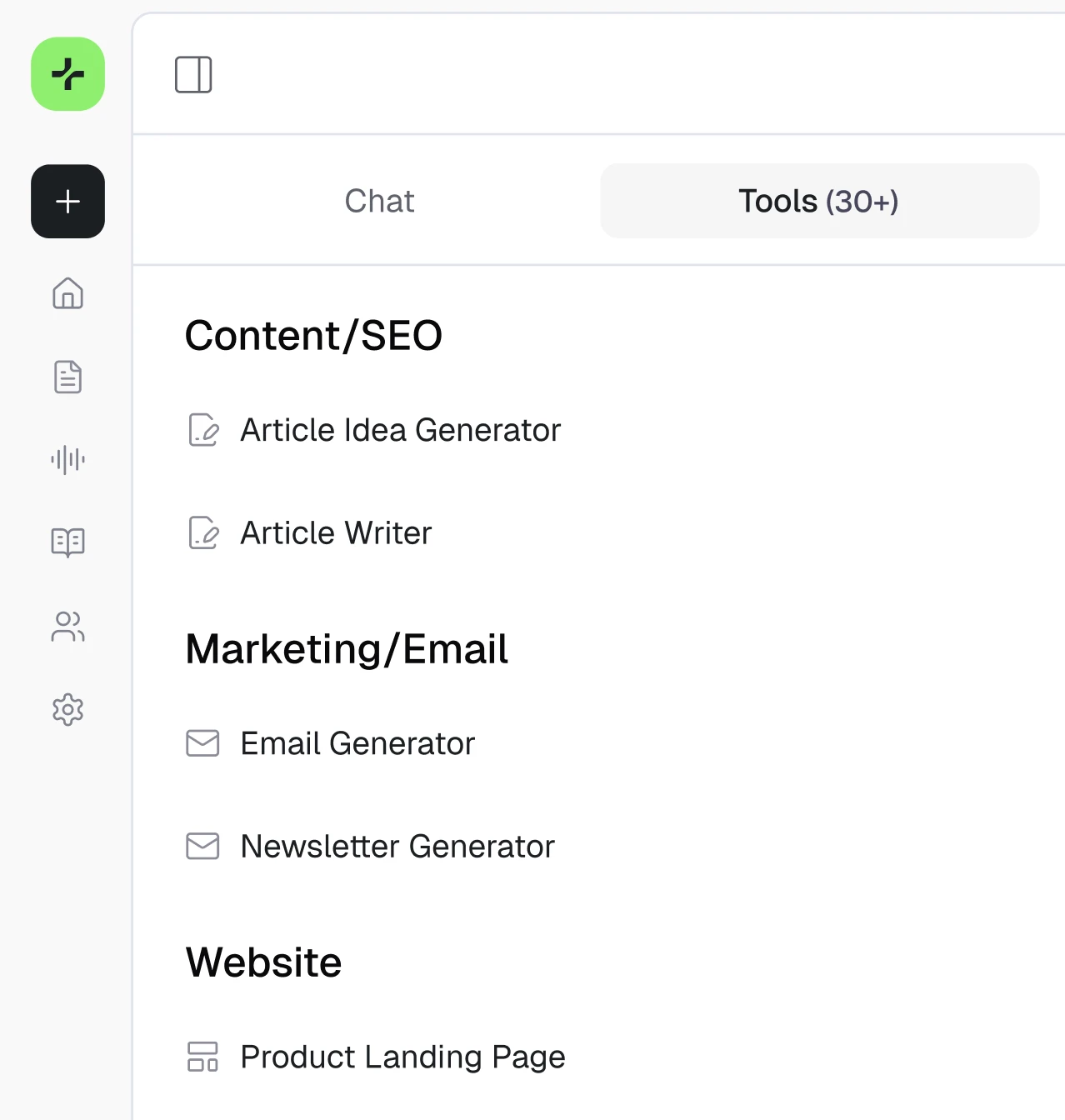Open the Home sidebar icon

(67, 293)
